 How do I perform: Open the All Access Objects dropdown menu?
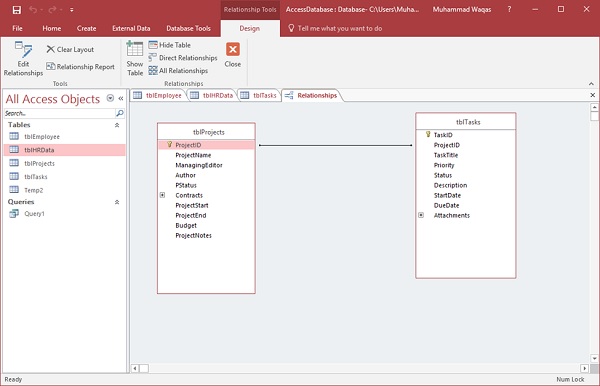110,98
